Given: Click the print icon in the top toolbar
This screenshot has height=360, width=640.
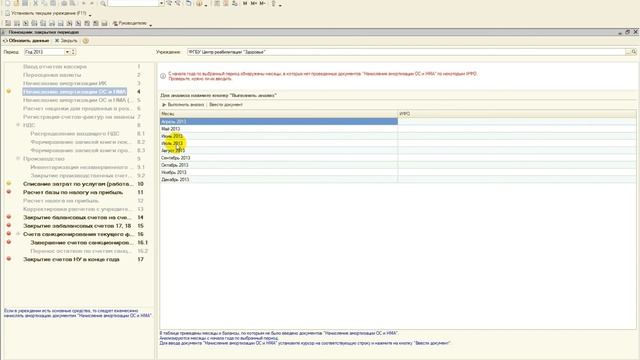Looking at the screenshot, I should pos(64,3).
